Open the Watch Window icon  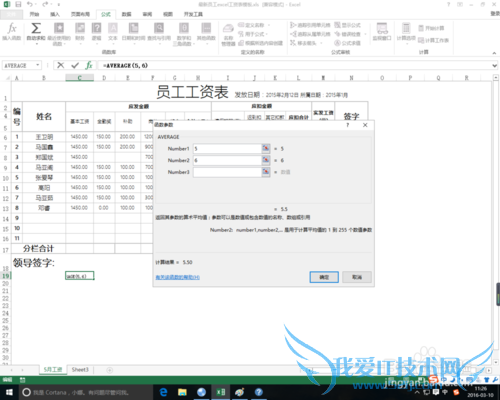[382, 32]
